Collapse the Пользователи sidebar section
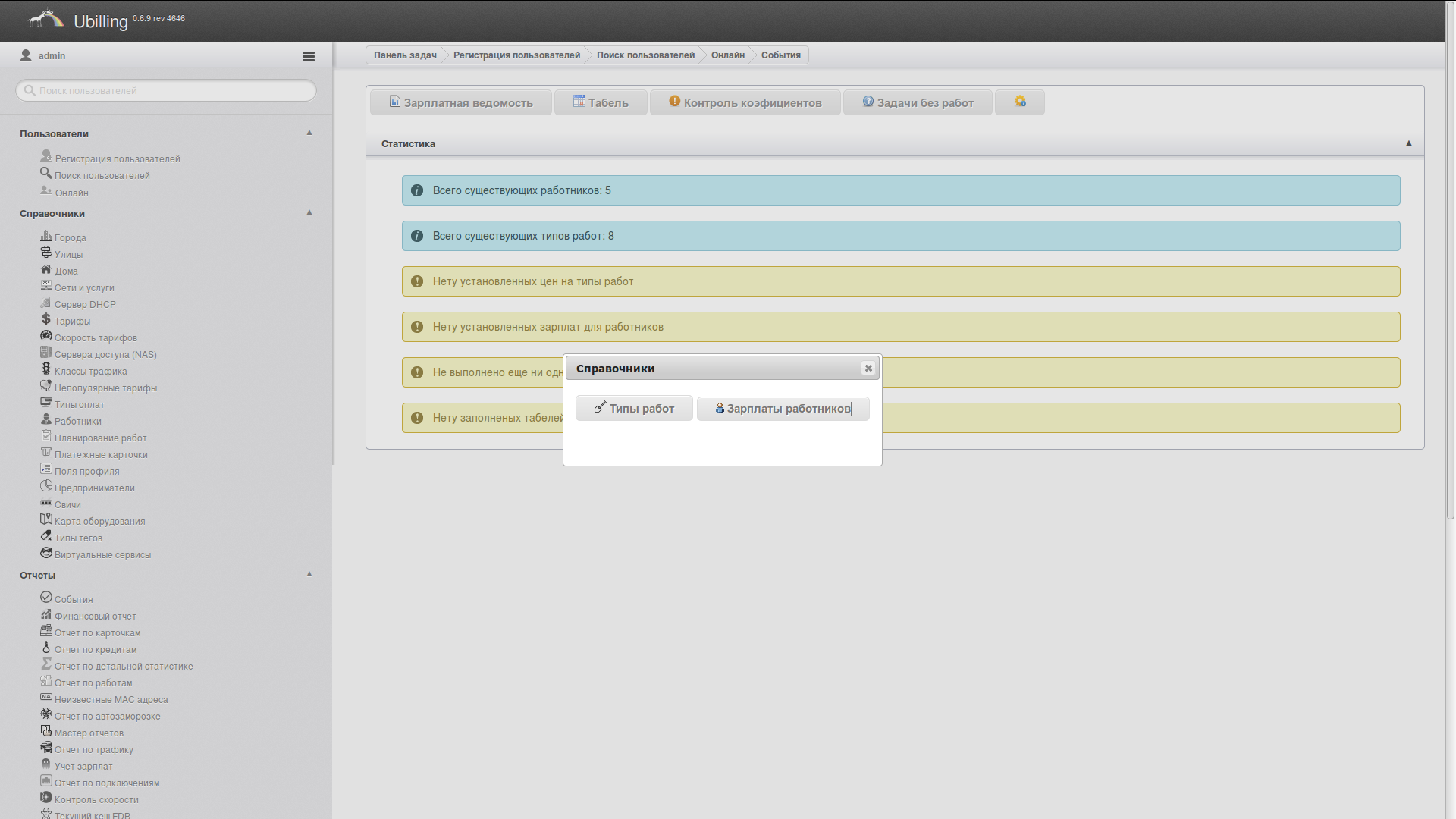The width and height of the screenshot is (1456, 819). (x=309, y=133)
